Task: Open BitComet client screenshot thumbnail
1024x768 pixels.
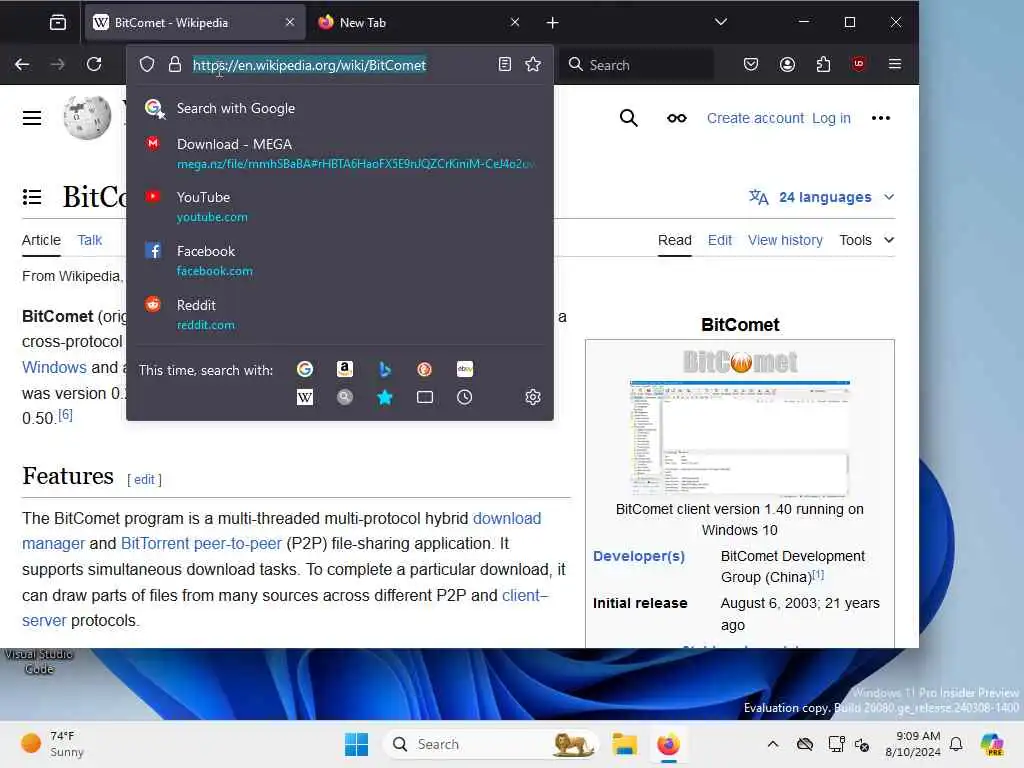Action: 739,437
